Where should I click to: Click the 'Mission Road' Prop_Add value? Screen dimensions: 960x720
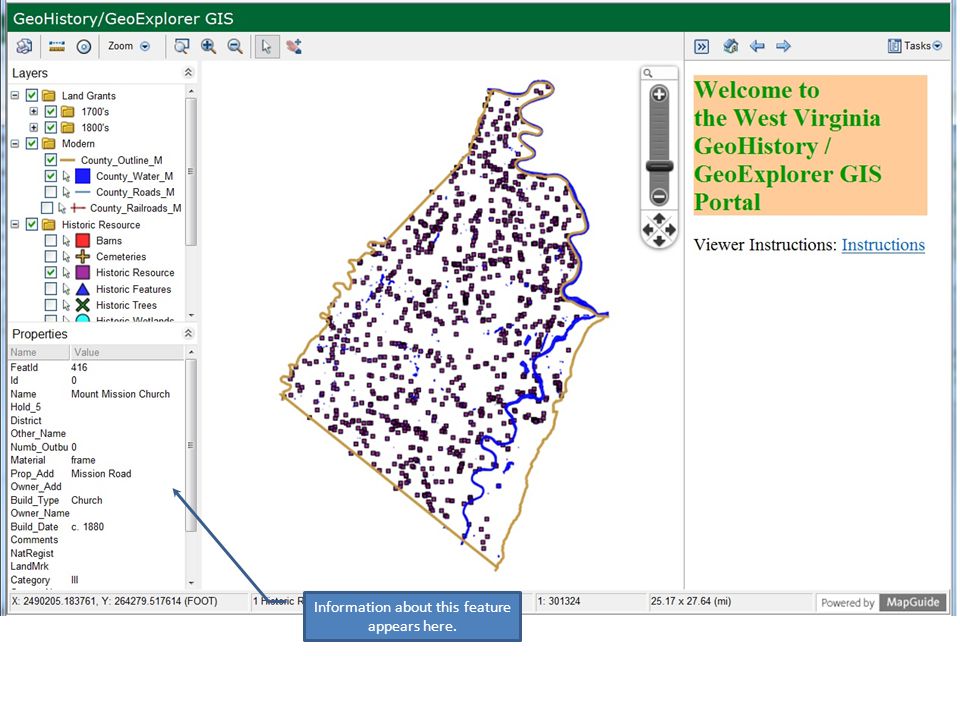pyautogui.click(x=101, y=474)
